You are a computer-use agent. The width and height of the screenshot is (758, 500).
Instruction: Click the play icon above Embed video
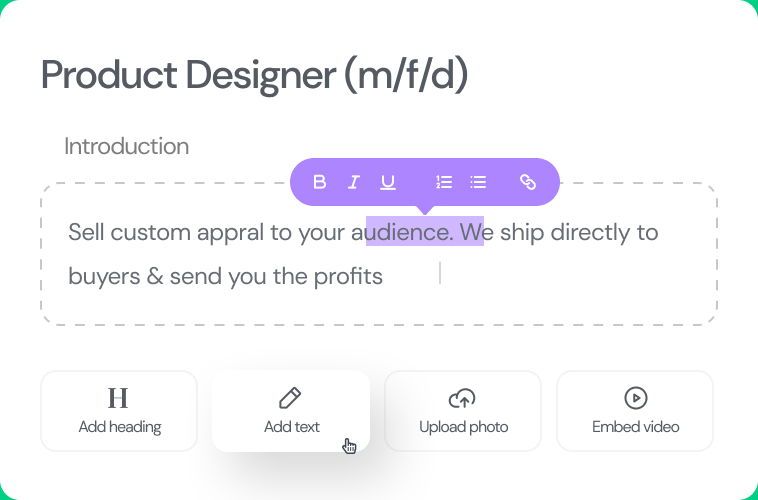[x=635, y=398]
